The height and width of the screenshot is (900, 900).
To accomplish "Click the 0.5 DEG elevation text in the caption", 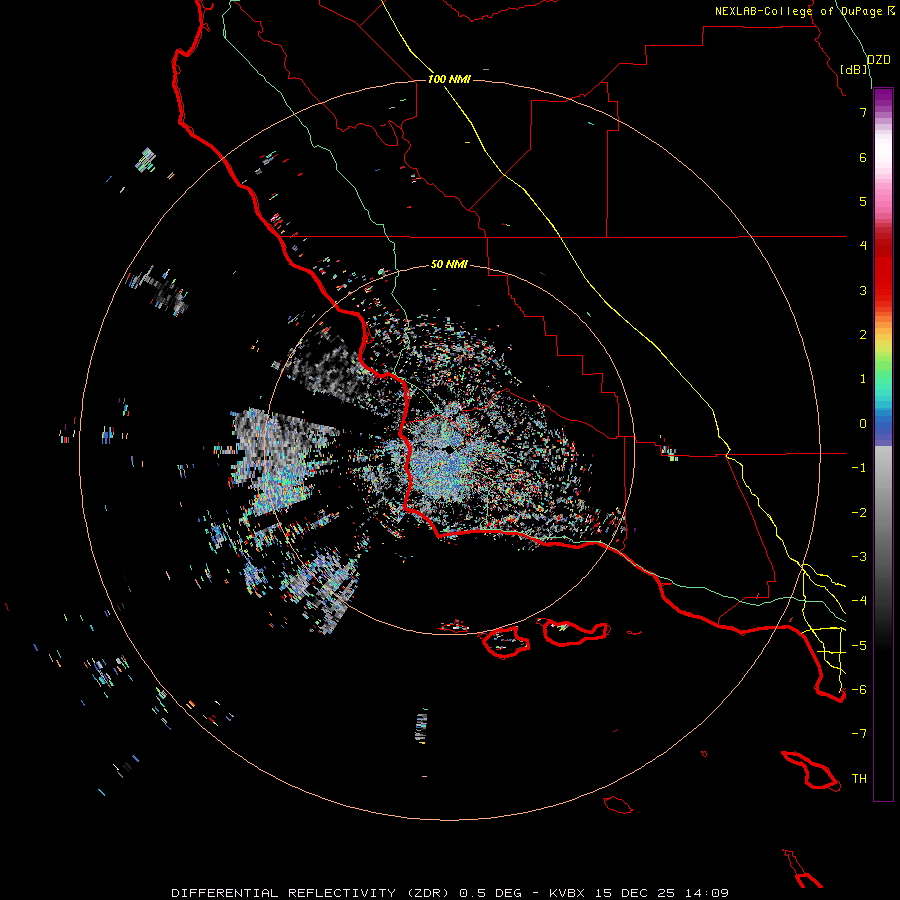I will [x=491, y=893].
